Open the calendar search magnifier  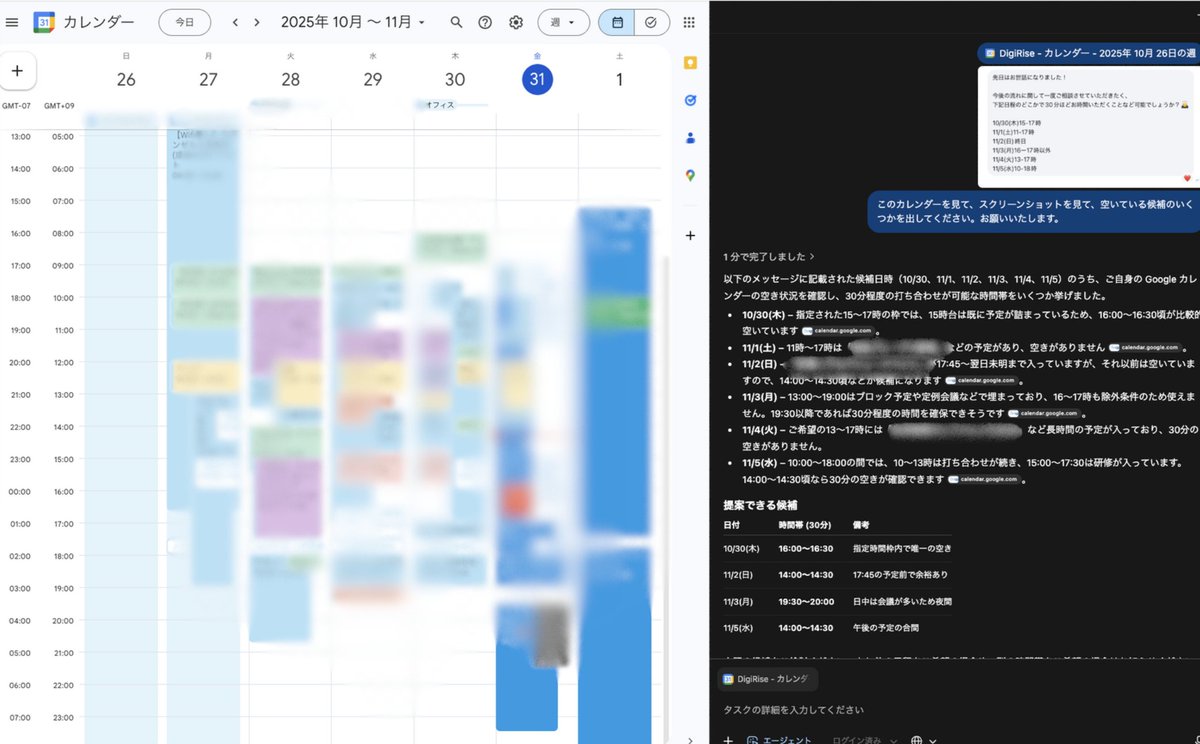(456, 22)
